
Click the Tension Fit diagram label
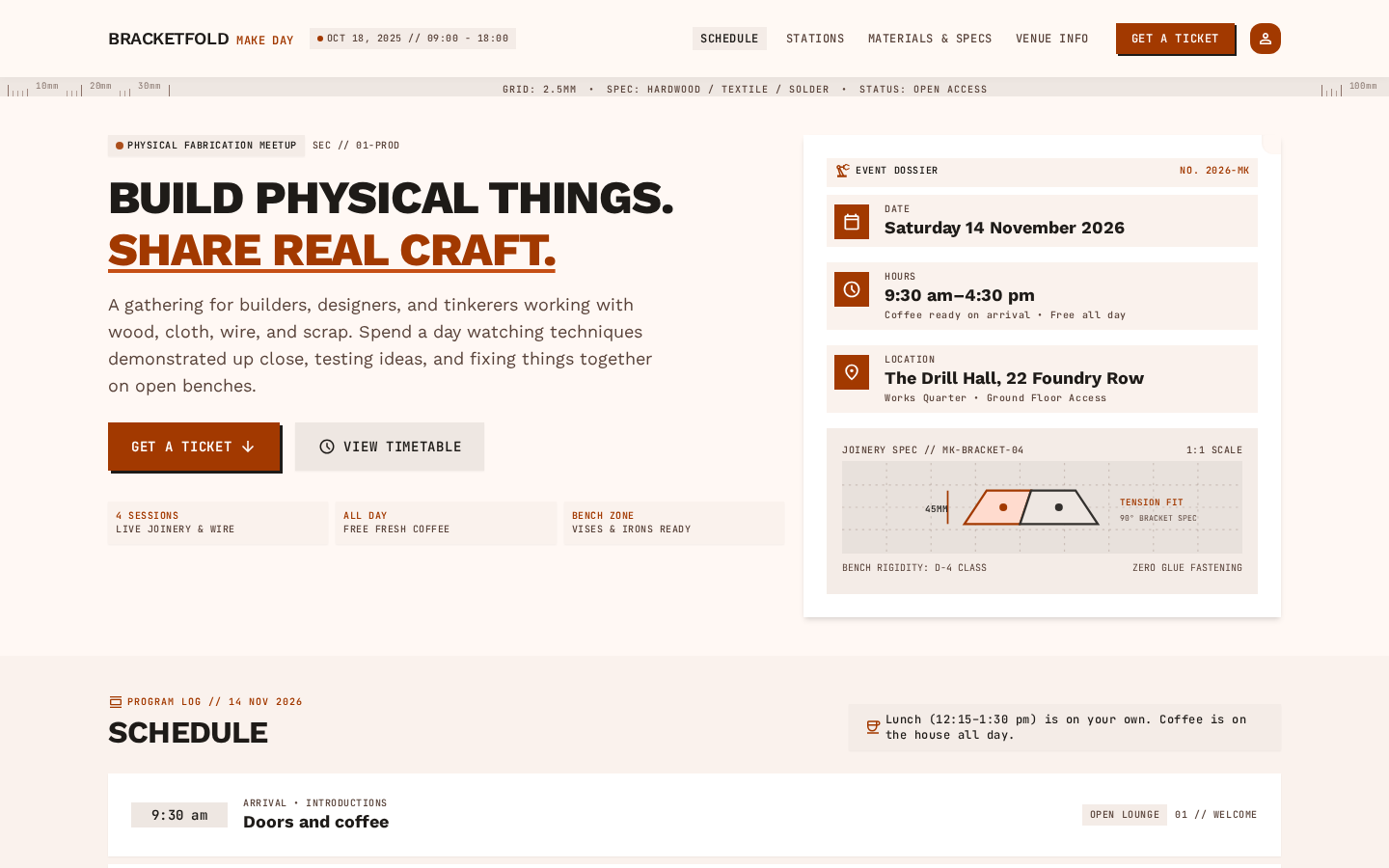pos(1151,502)
